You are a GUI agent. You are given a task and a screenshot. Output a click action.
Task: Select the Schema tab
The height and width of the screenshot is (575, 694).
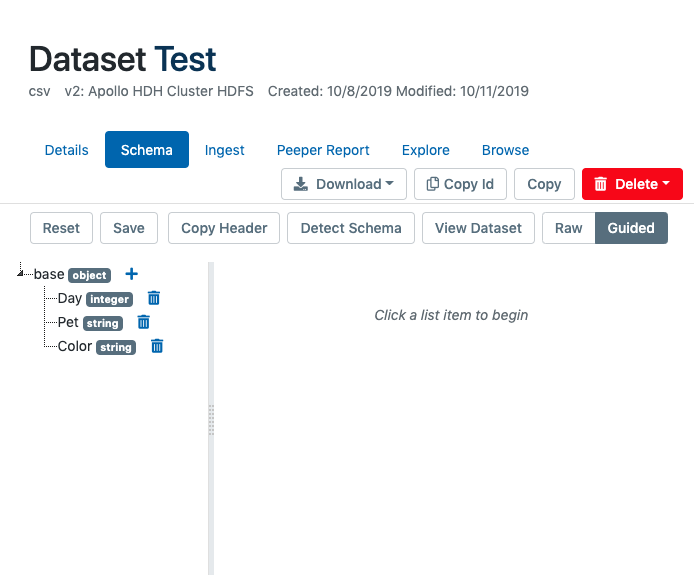[147, 150]
